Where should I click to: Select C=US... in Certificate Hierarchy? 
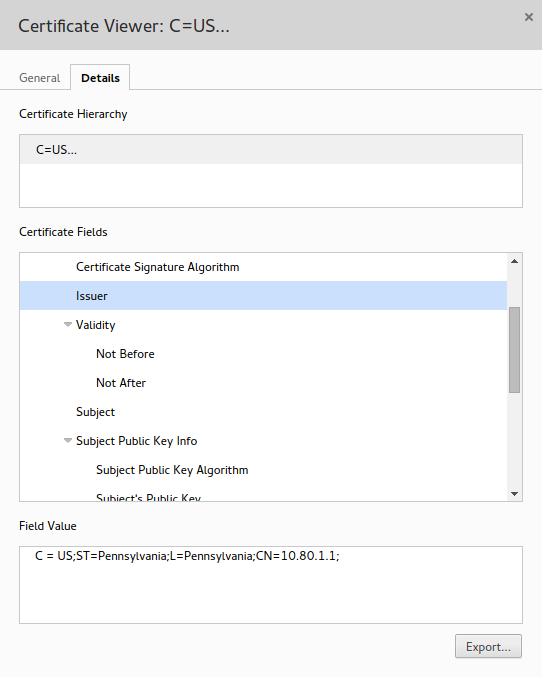pos(271,150)
